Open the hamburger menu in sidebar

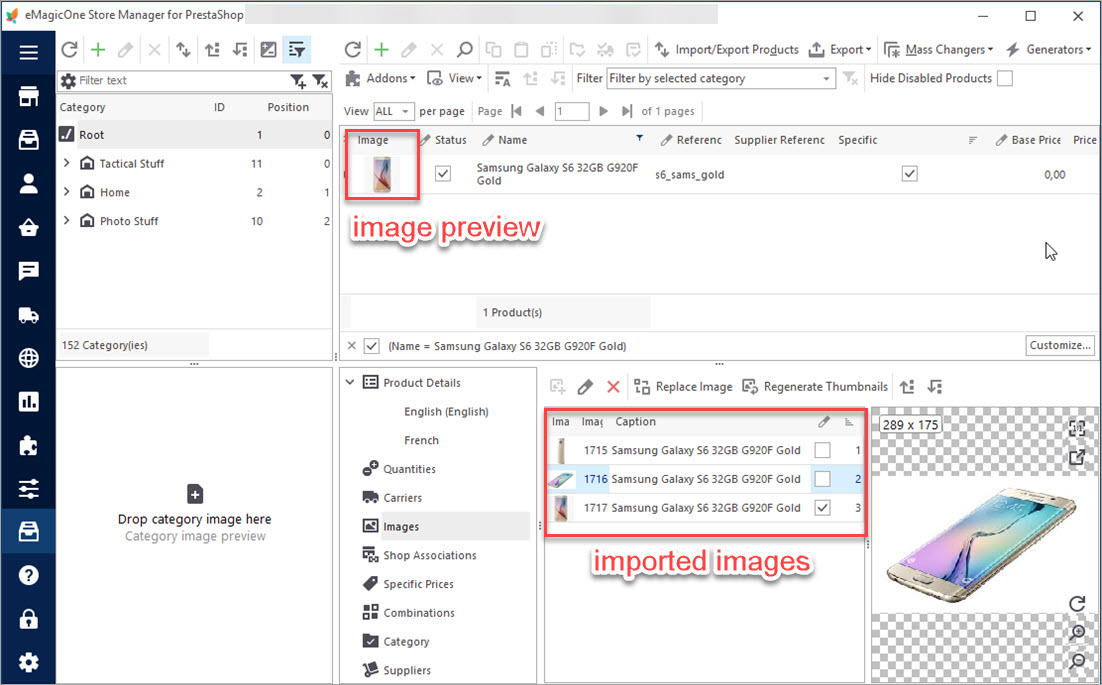[x=28, y=53]
